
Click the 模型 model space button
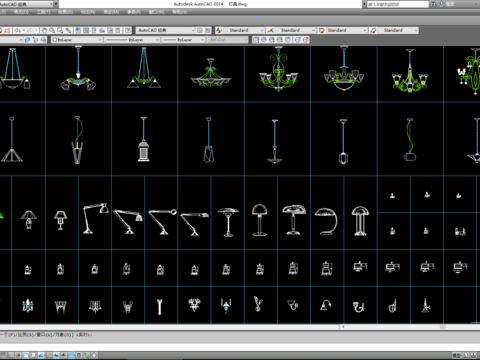tap(456, 355)
